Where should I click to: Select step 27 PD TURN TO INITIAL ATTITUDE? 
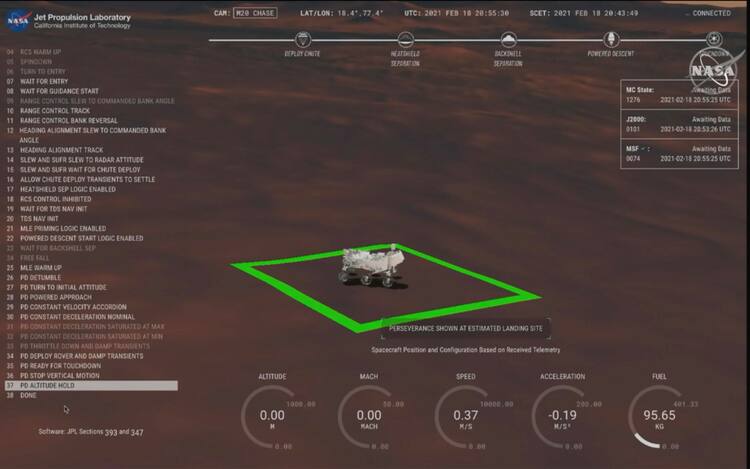click(56, 287)
